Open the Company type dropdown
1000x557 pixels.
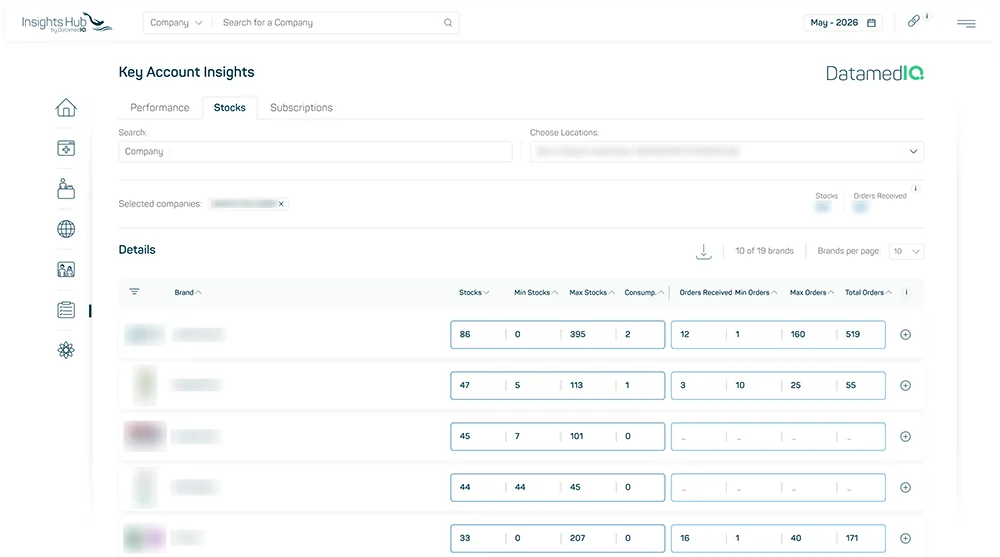point(176,23)
